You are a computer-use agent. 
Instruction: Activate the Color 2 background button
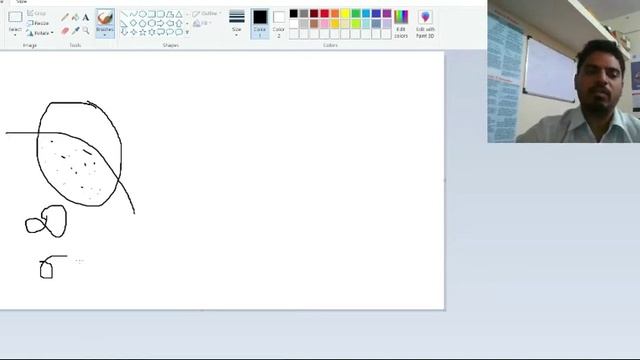278,24
